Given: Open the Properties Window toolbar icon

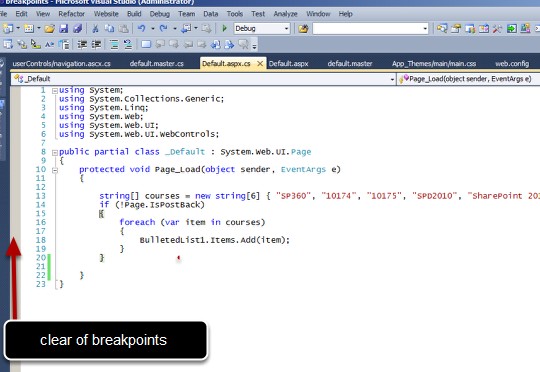Looking at the screenshot, I should 456,28.
